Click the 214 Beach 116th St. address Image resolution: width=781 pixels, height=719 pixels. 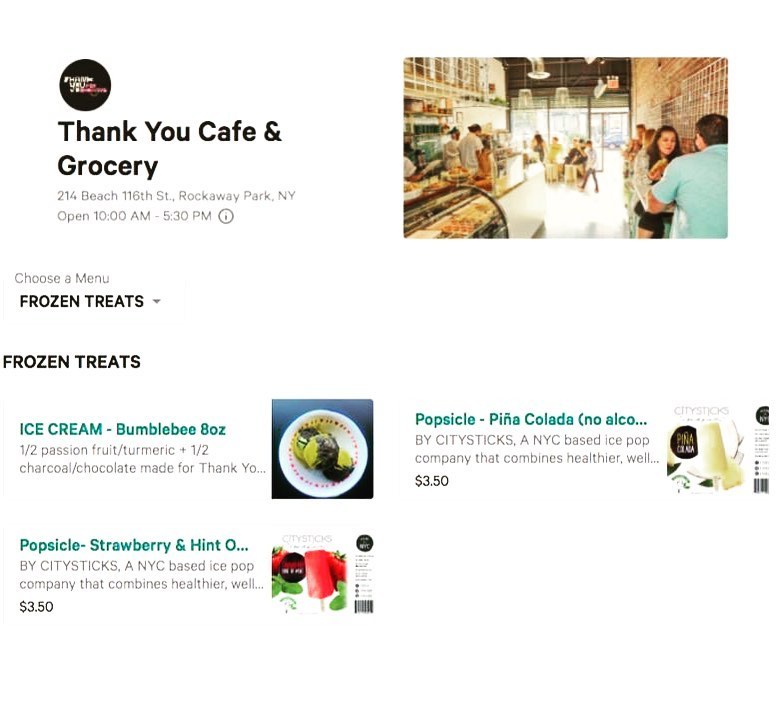click(x=176, y=196)
